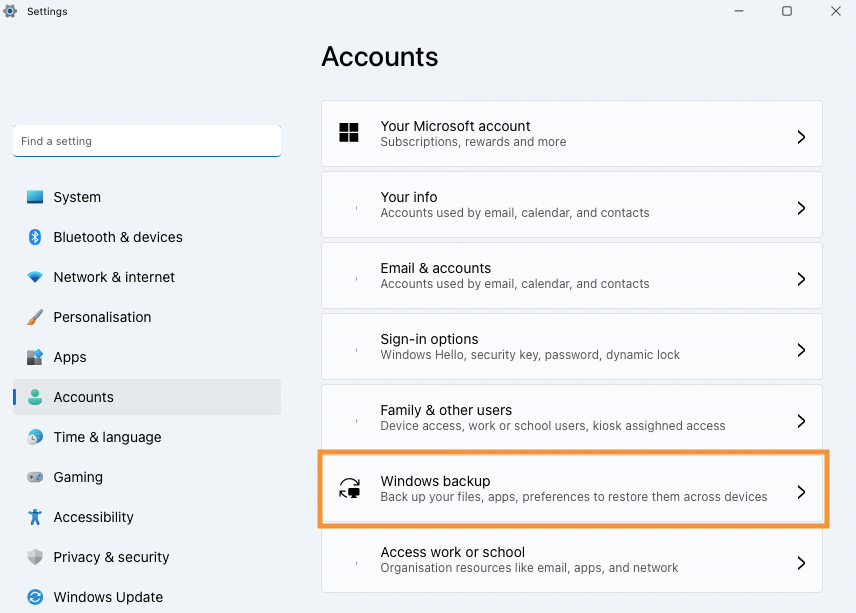
Task: Click the Privacy & security shield icon
Action: point(35,557)
